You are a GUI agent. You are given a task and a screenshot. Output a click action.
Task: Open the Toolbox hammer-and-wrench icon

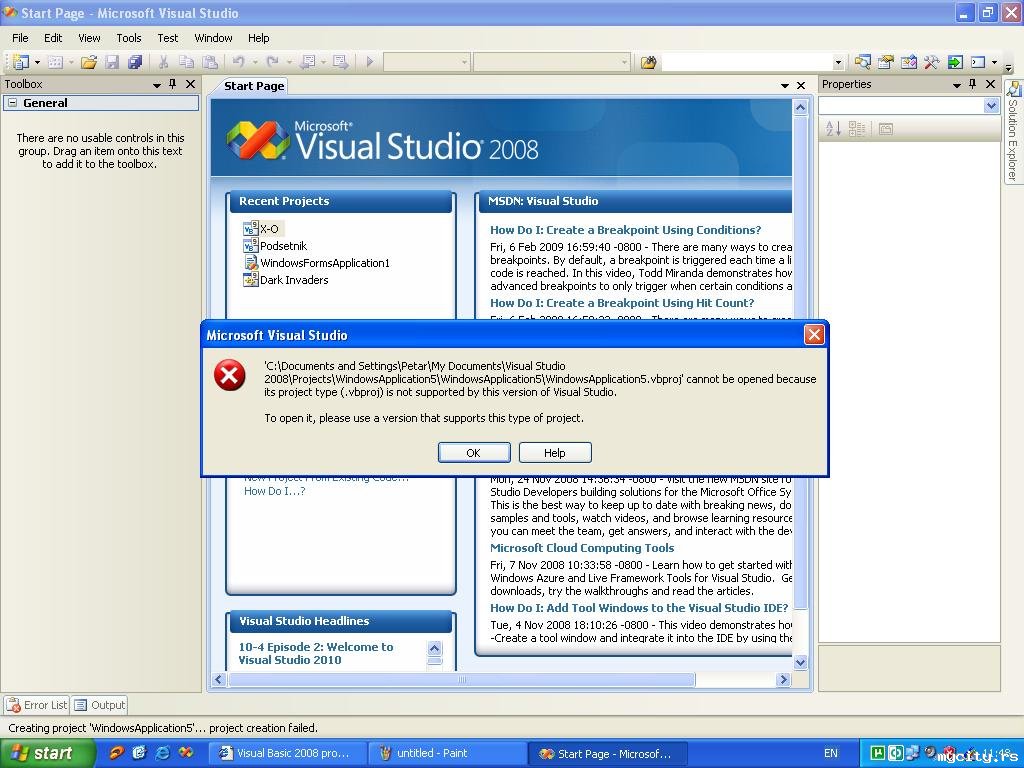[x=931, y=62]
